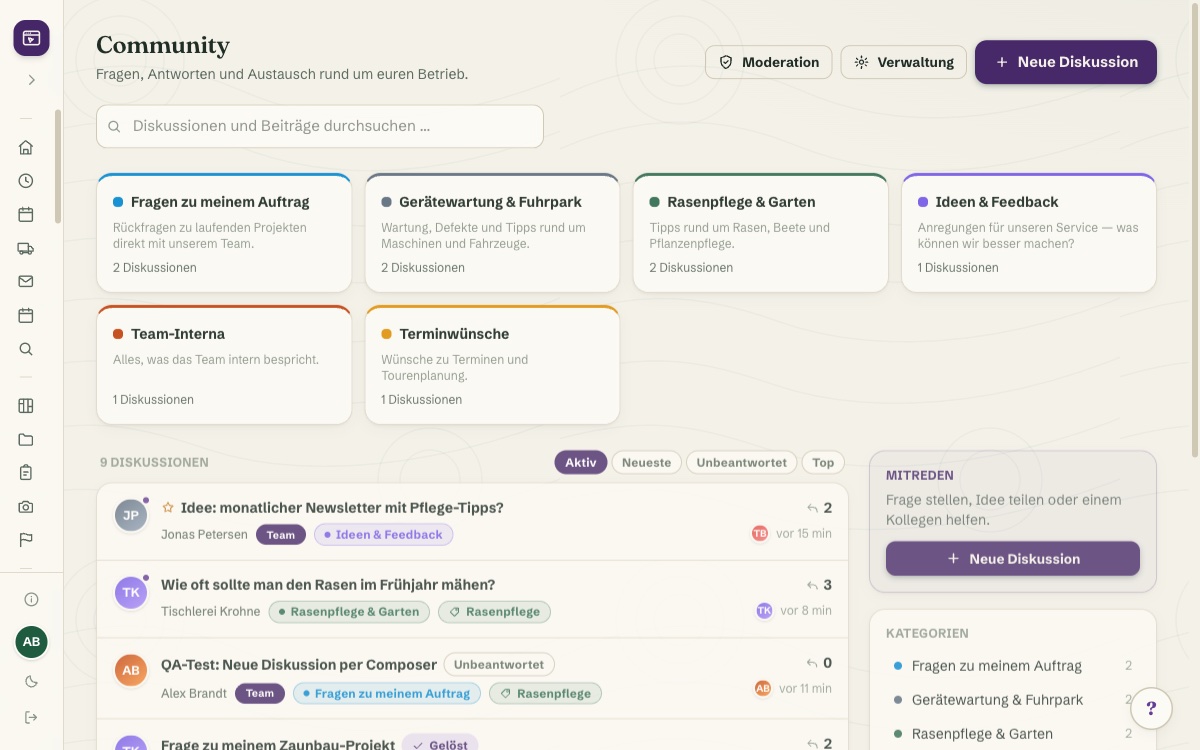Click the orange AB avatar in QA-Test row

tap(131, 671)
